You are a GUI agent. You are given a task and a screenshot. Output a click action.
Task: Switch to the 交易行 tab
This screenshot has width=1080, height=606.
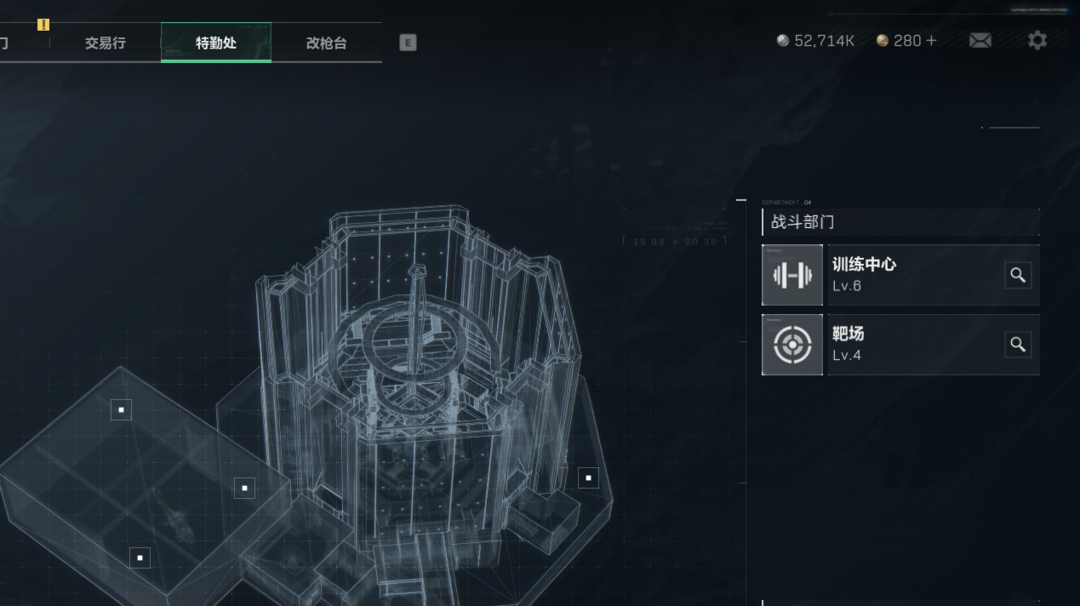(105, 43)
